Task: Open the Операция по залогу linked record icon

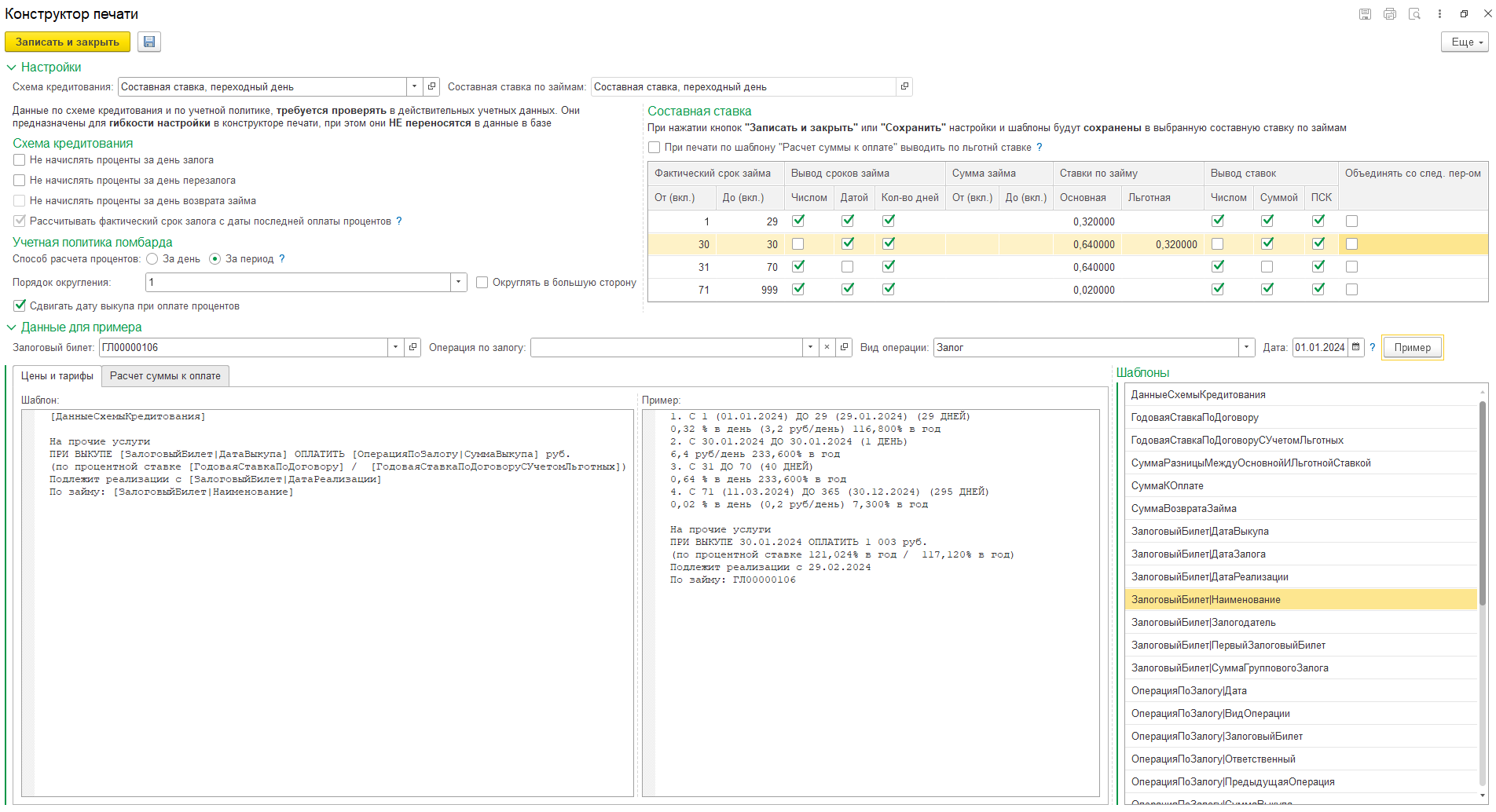Action: click(x=844, y=347)
